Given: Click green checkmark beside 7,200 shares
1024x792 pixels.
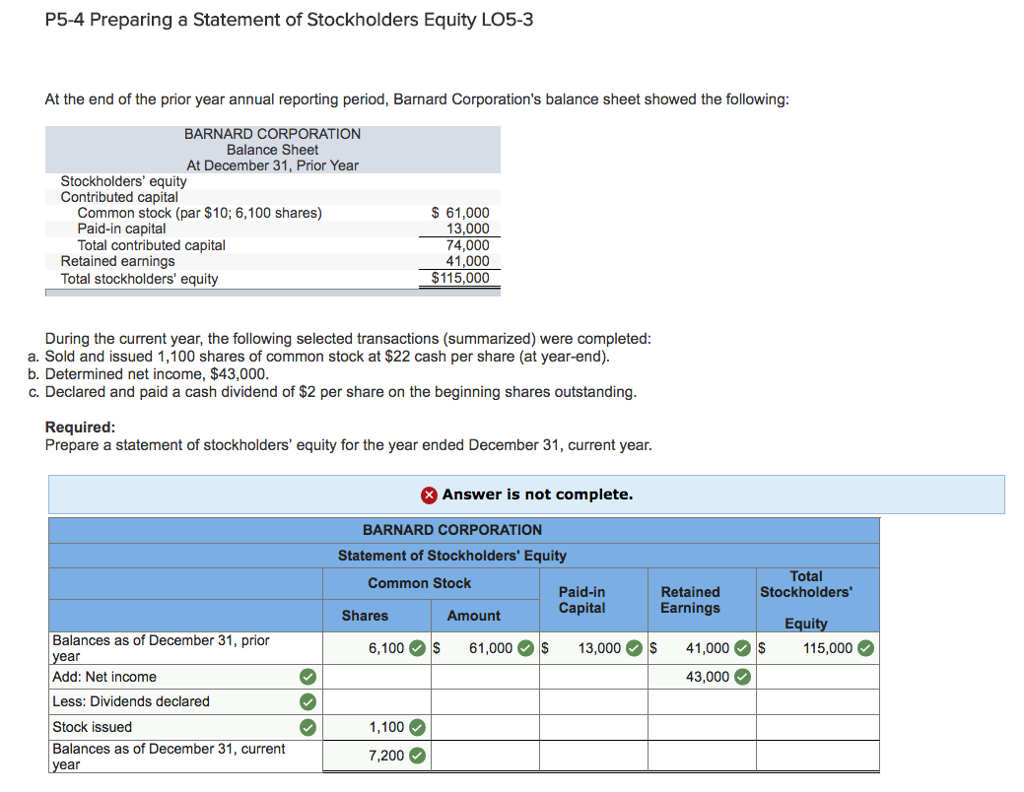Looking at the screenshot, I should click(x=417, y=756).
